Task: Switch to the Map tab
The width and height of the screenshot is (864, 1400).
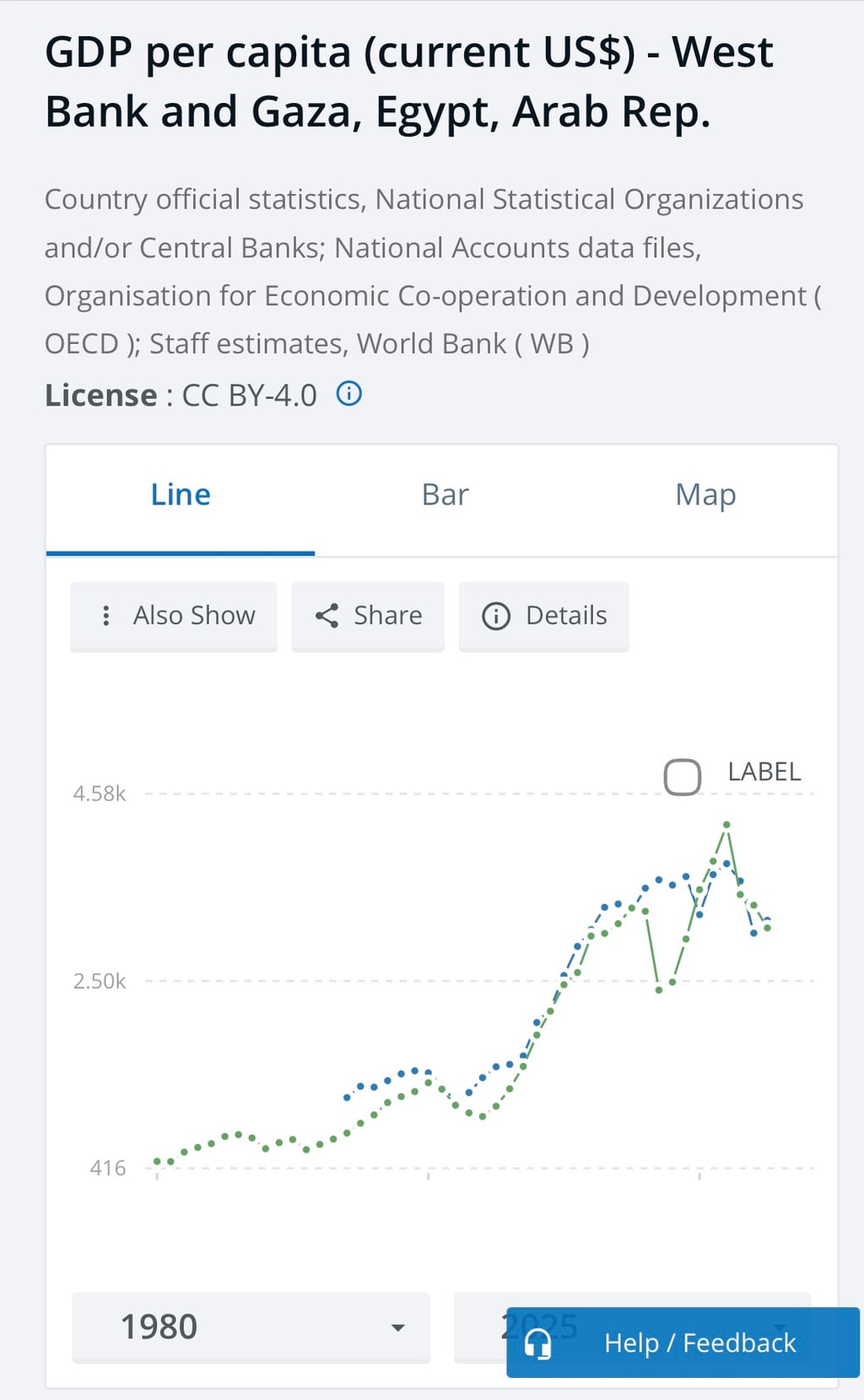Action: (x=705, y=495)
